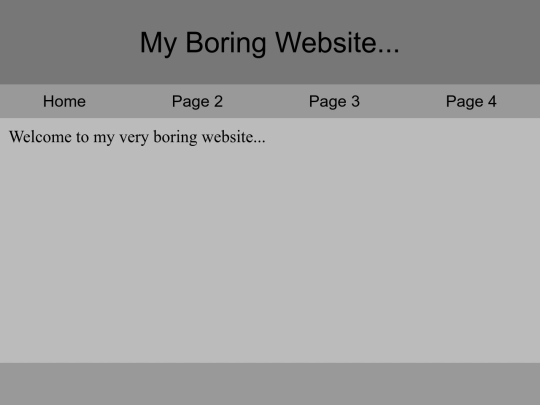The height and width of the screenshot is (405, 540).
Task: Click the nav bar gap between Home and Page 2
Action: pyautogui.click(x=129, y=101)
